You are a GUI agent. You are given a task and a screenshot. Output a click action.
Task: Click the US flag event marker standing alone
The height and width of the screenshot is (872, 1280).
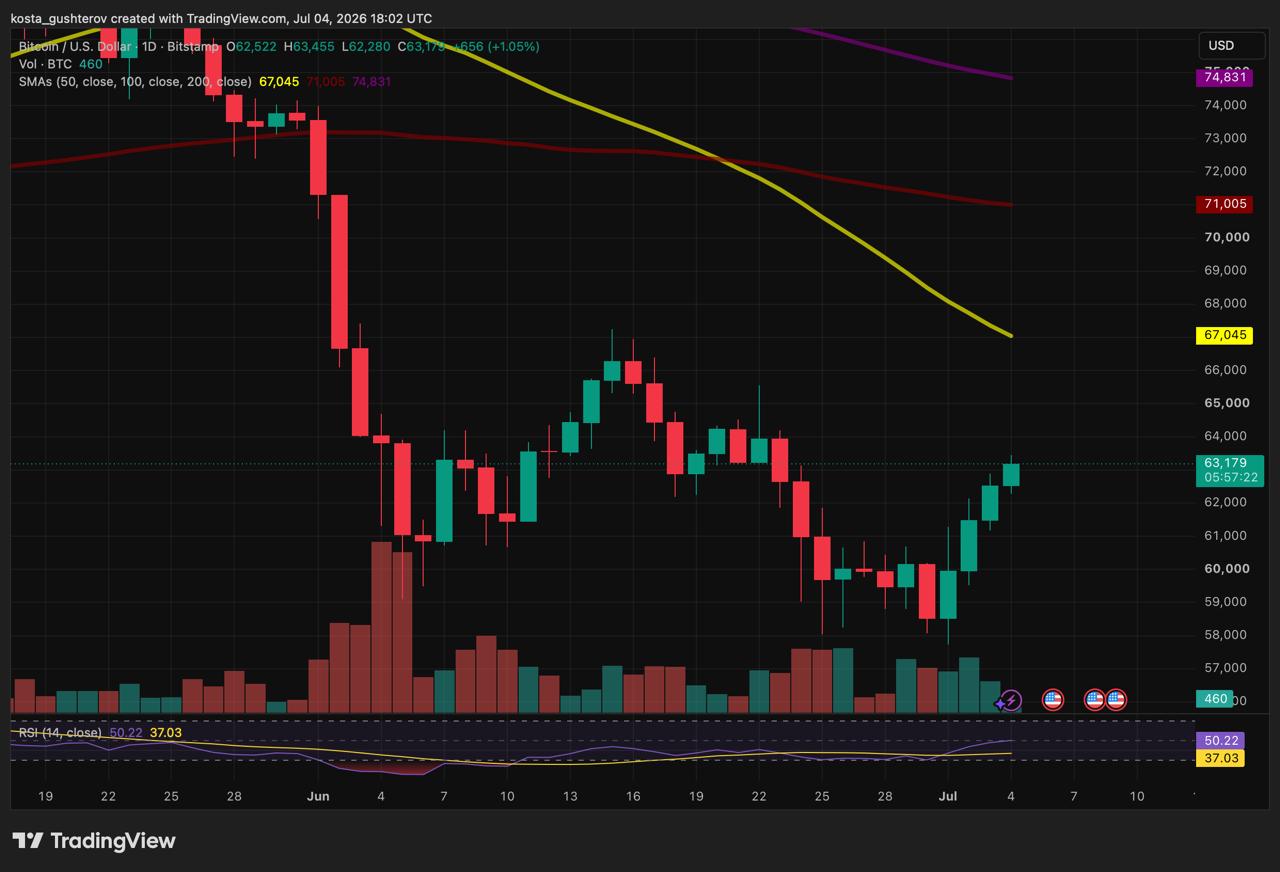point(1052,700)
